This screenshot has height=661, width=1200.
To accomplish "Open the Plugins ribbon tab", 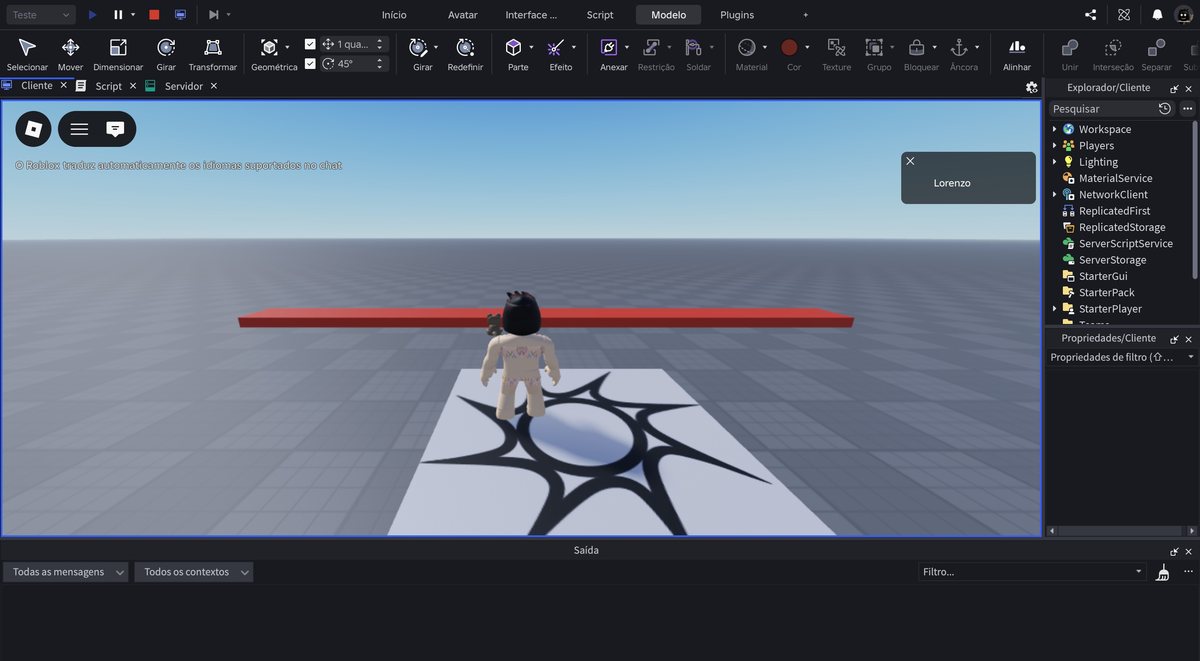I will (x=737, y=15).
